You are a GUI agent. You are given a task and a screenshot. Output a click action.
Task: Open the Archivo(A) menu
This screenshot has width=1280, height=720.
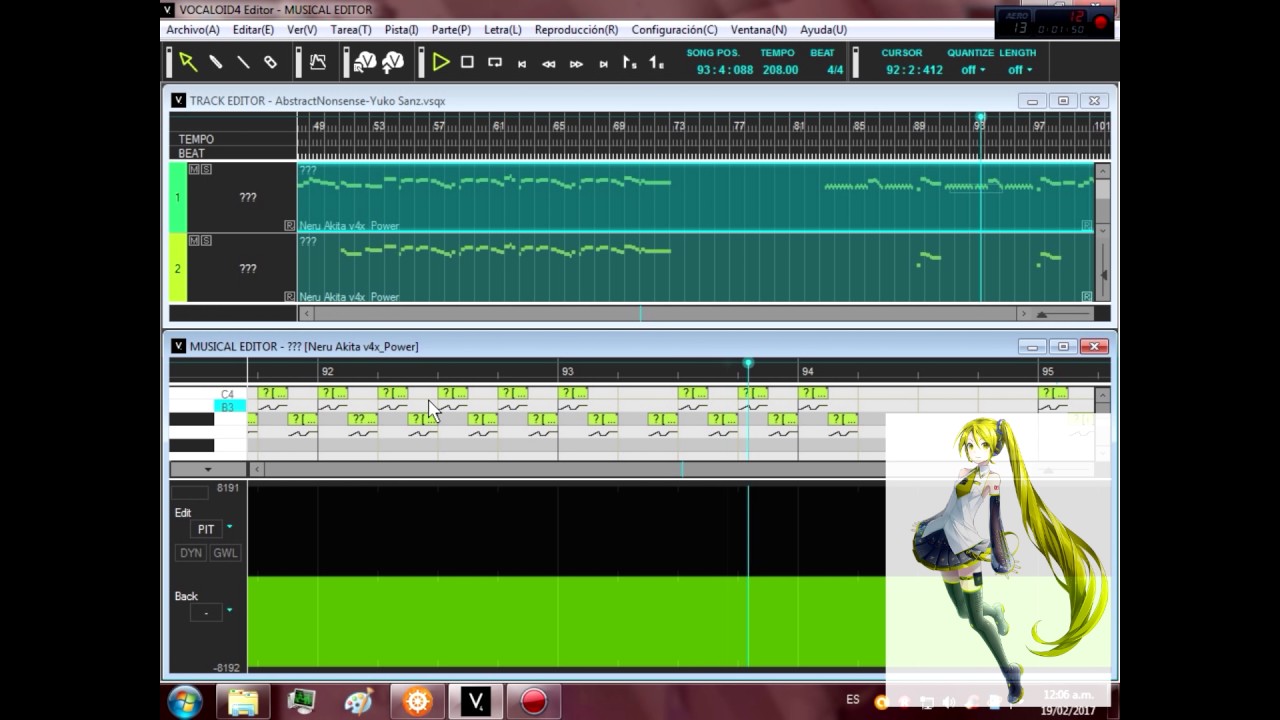click(x=193, y=30)
